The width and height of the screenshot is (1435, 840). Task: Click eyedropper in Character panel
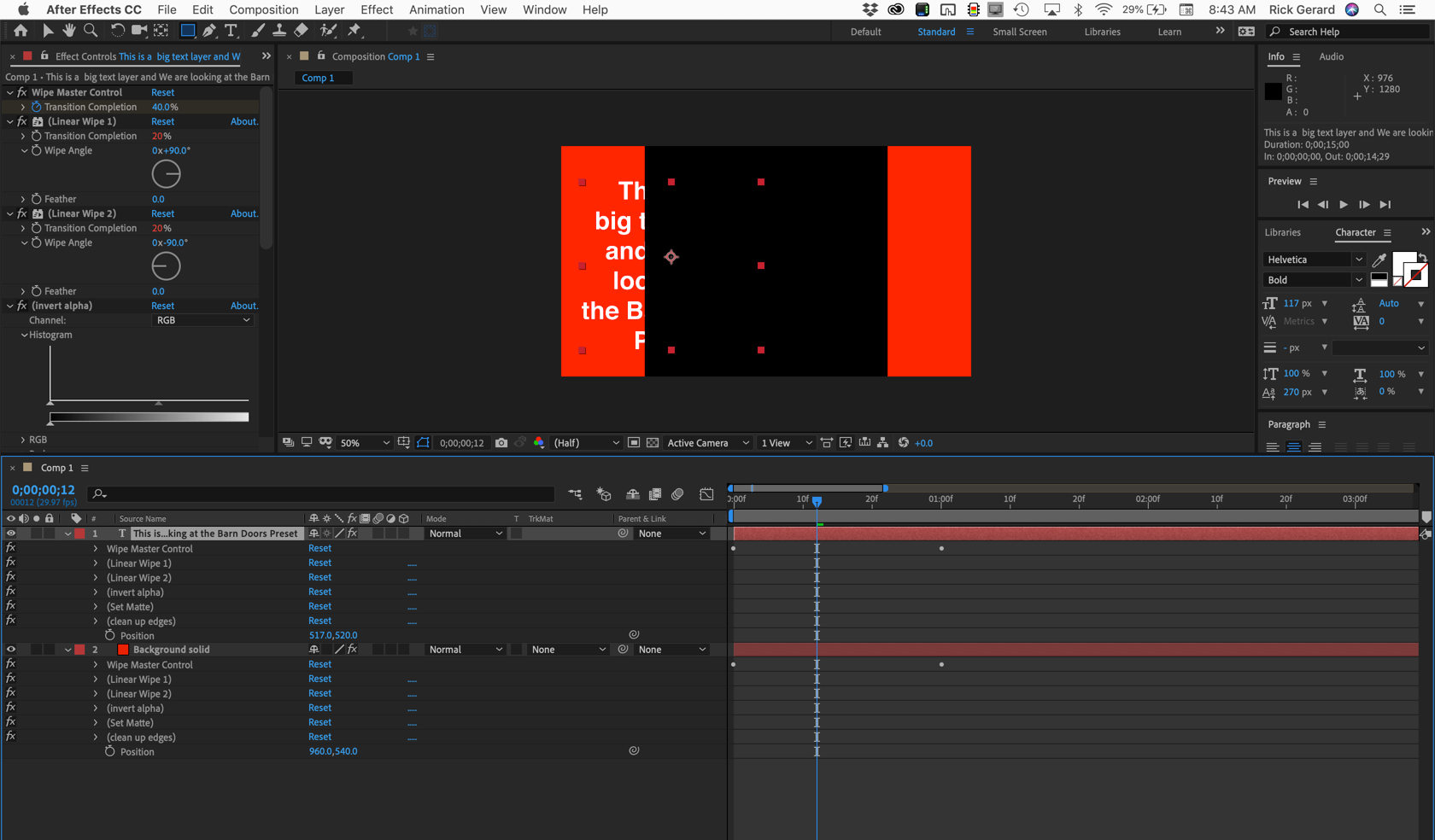(x=1379, y=260)
